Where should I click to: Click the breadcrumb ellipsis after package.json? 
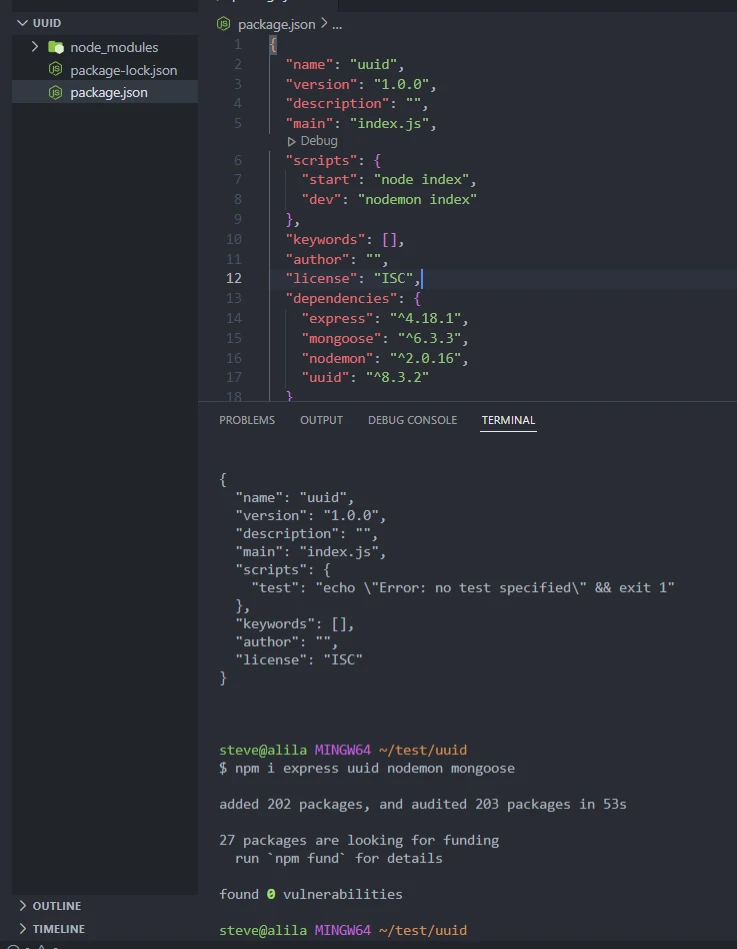click(337, 24)
